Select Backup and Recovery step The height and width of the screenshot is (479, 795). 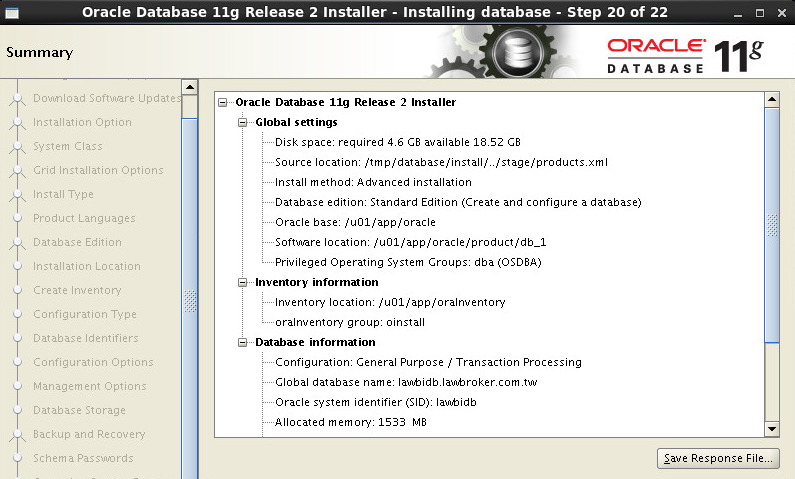click(x=89, y=434)
